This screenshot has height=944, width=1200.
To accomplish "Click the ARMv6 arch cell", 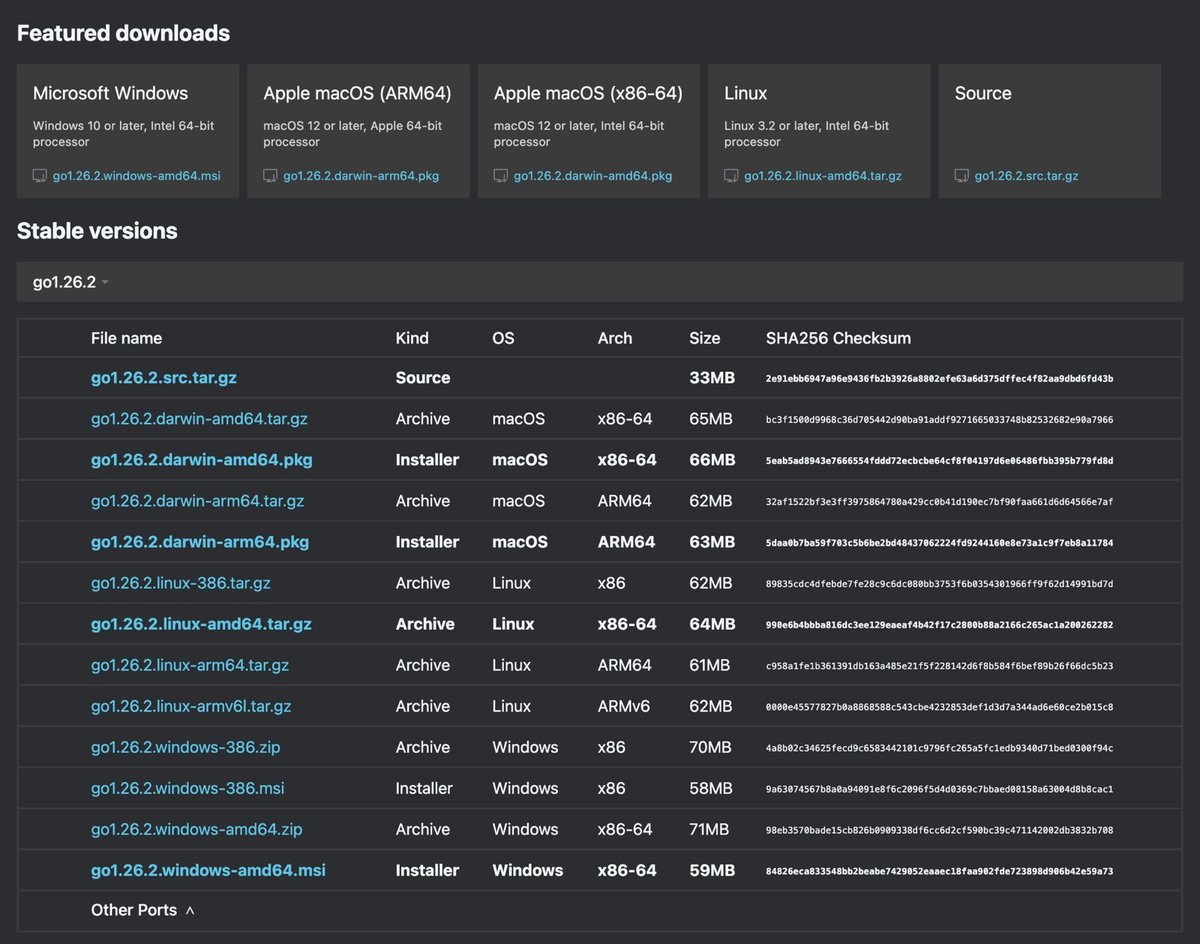I will tap(624, 706).
